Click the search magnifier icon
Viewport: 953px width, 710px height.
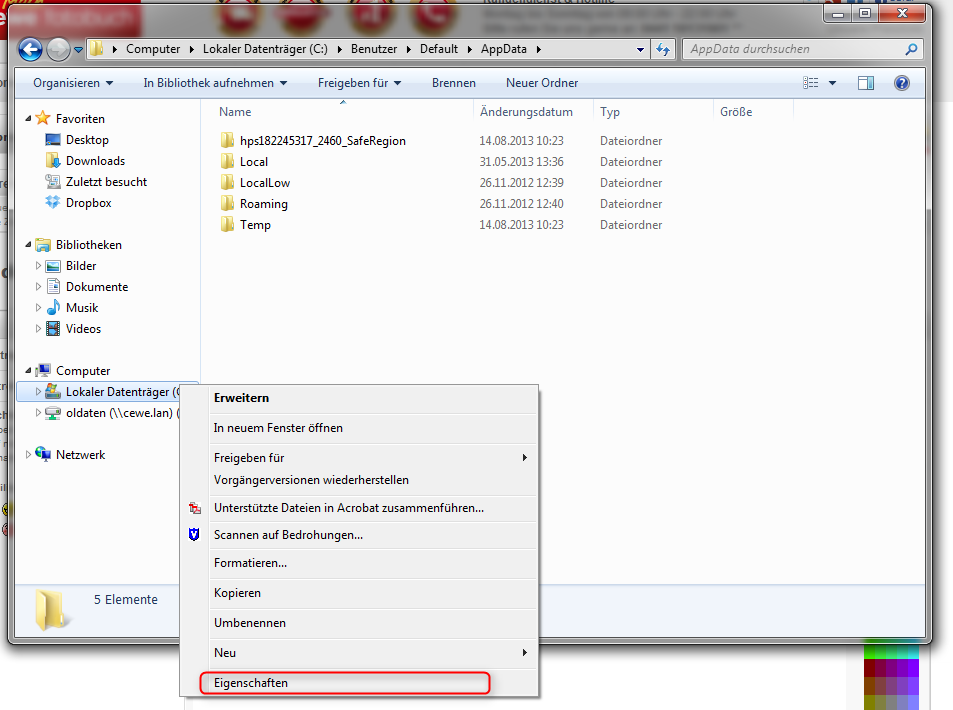(x=910, y=49)
